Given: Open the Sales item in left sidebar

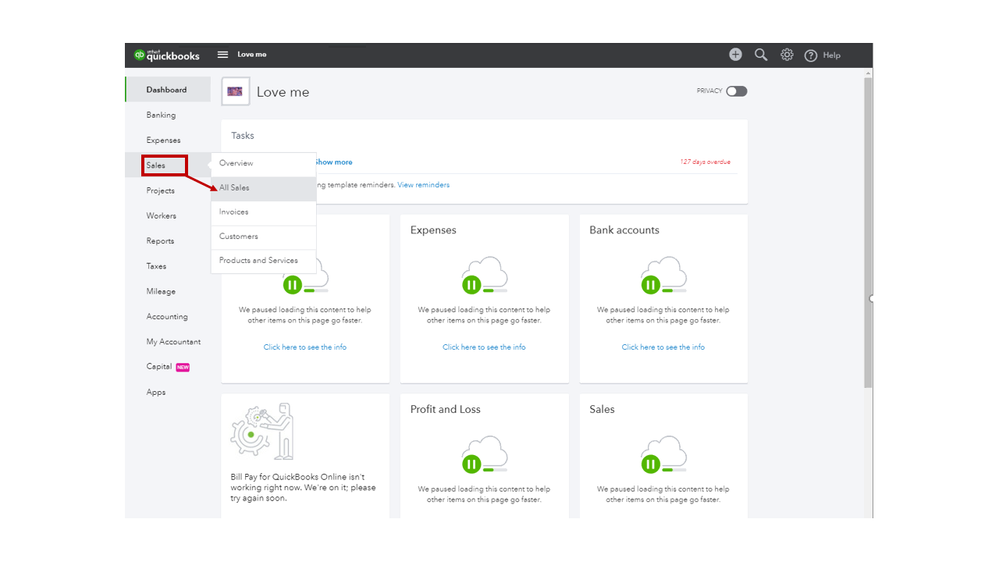Looking at the screenshot, I should pos(156,165).
